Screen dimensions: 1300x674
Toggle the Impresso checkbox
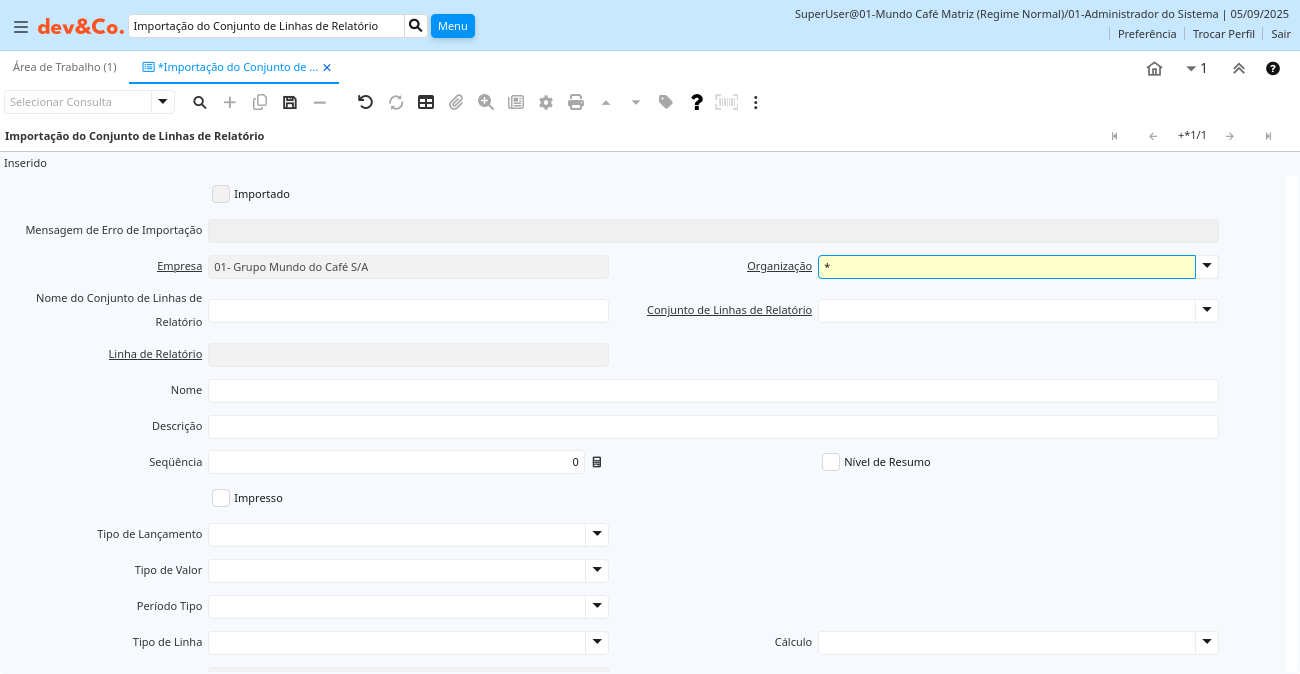221,498
